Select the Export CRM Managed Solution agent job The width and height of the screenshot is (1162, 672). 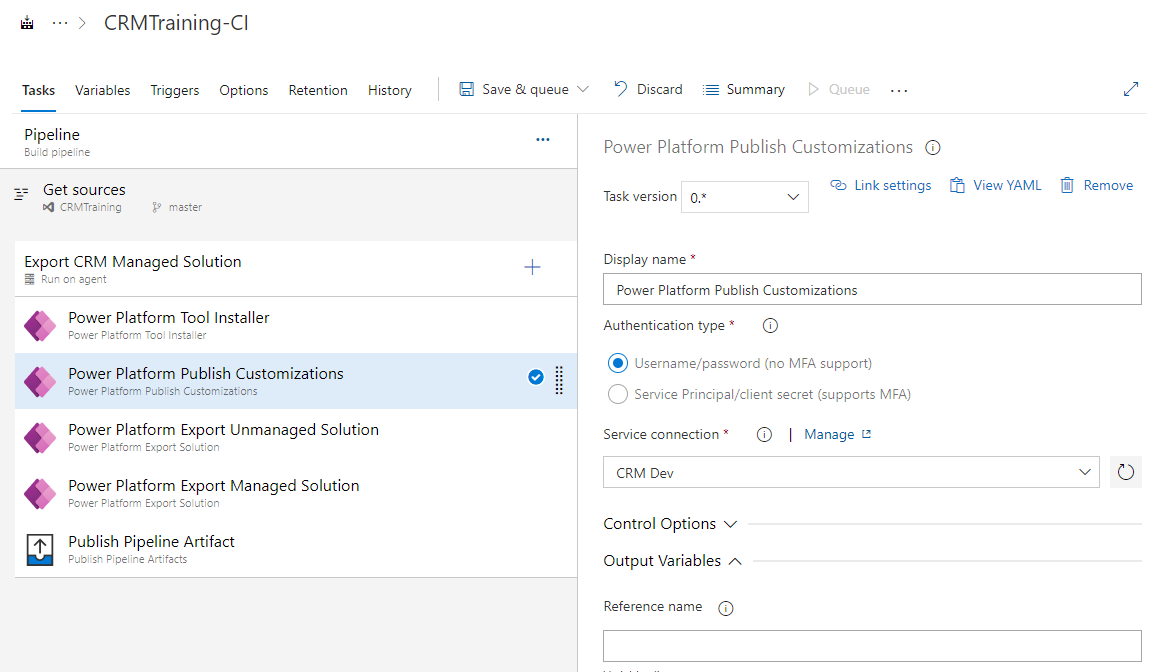(296, 269)
